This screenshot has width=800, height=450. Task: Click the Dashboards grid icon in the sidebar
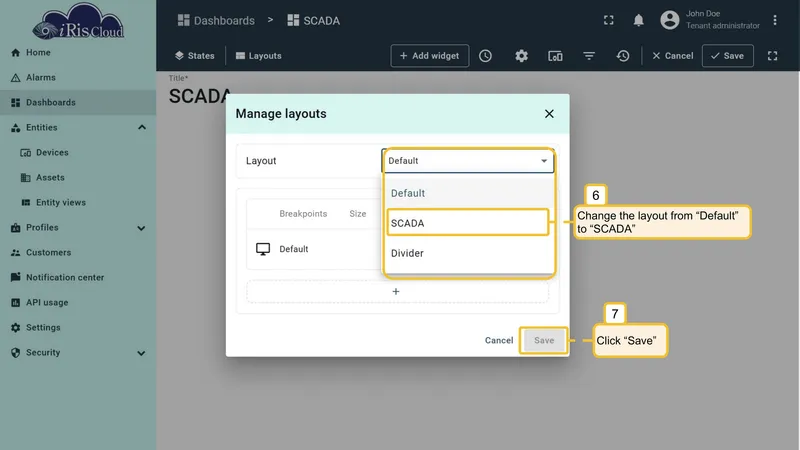(x=15, y=103)
